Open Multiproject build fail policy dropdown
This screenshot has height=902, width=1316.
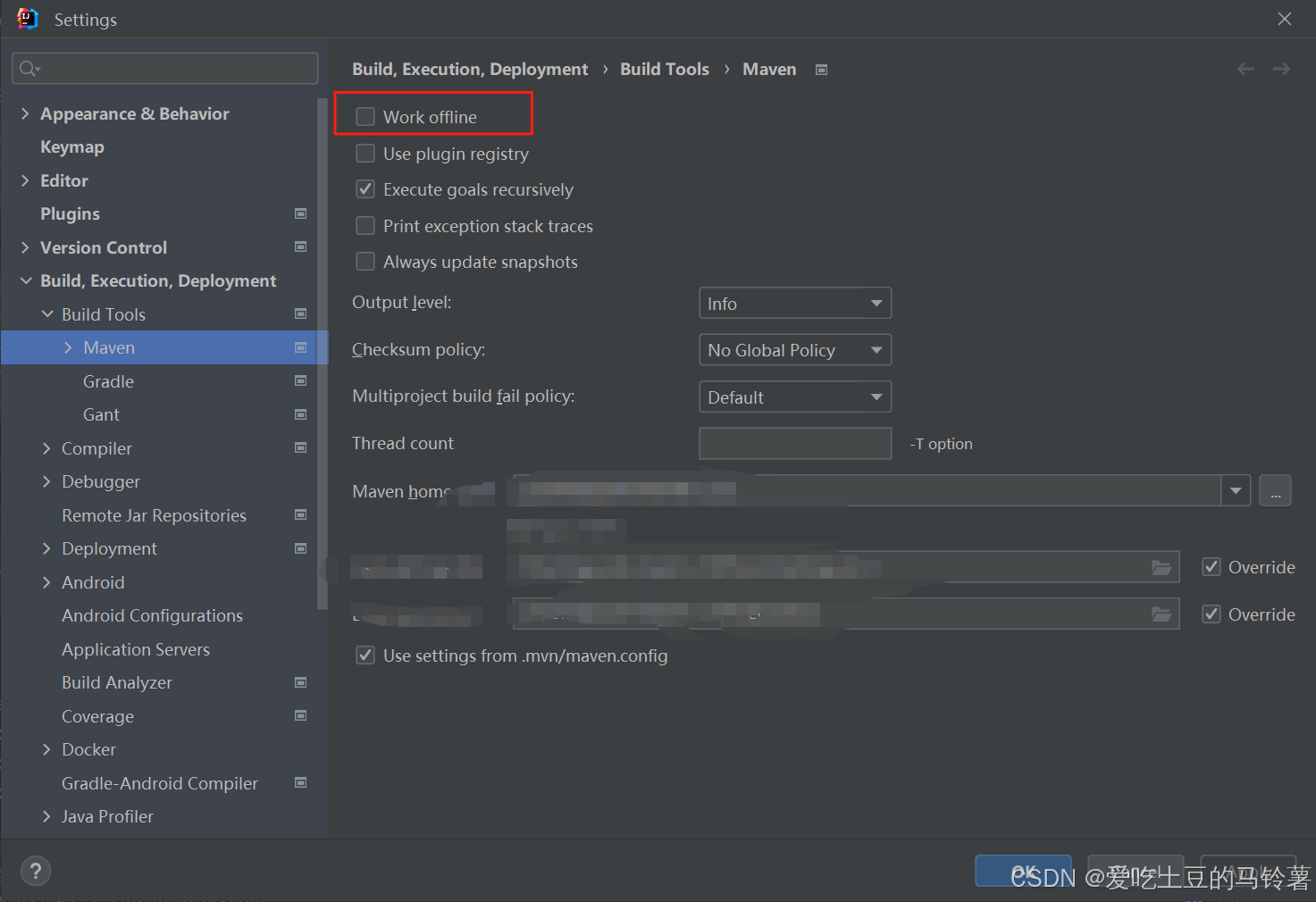[x=795, y=397]
